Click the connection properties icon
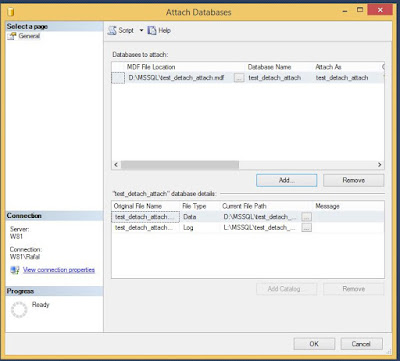400x361 pixels. coord(15,270)
